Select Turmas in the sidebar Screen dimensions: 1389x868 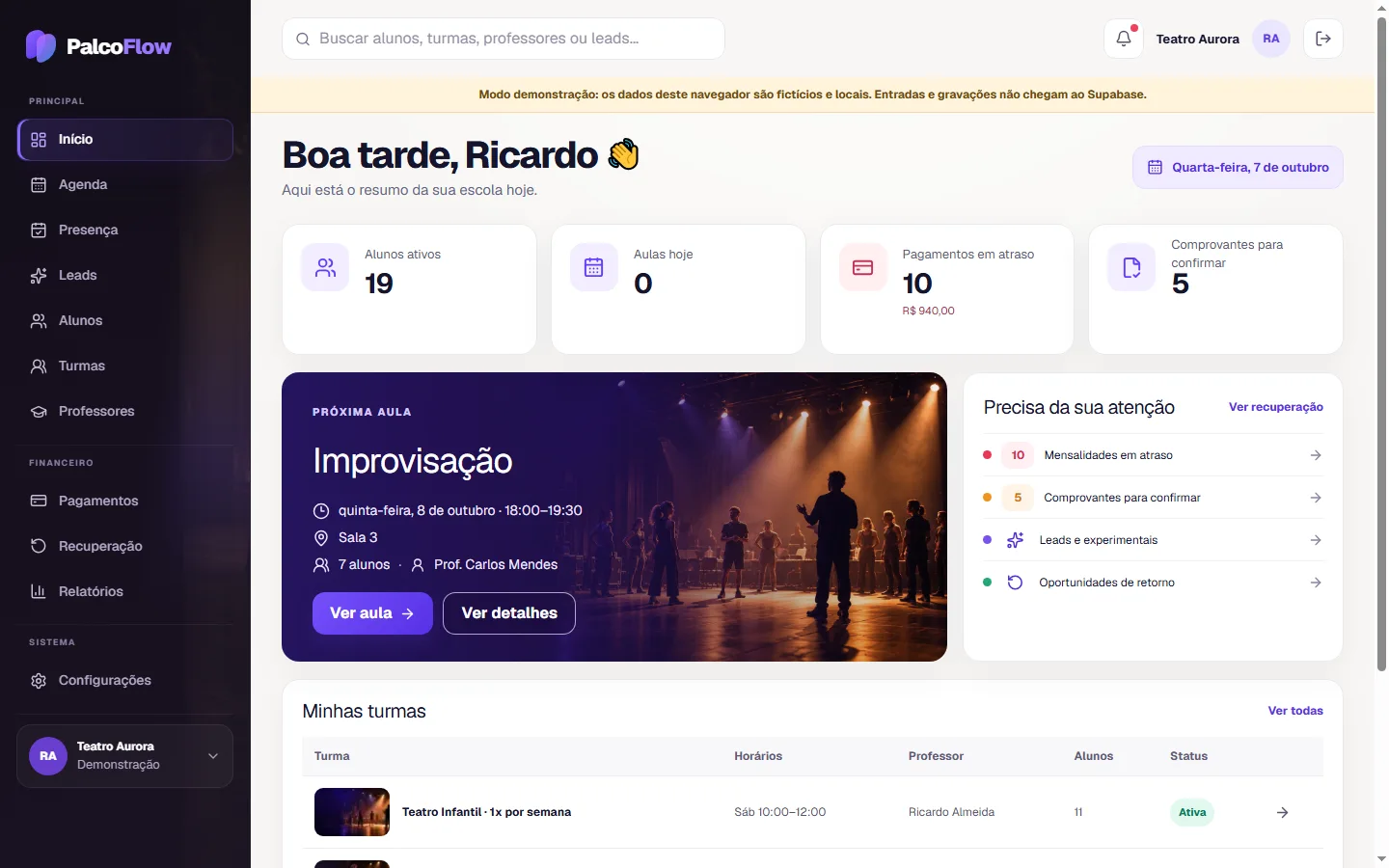[x=125, y=366]
